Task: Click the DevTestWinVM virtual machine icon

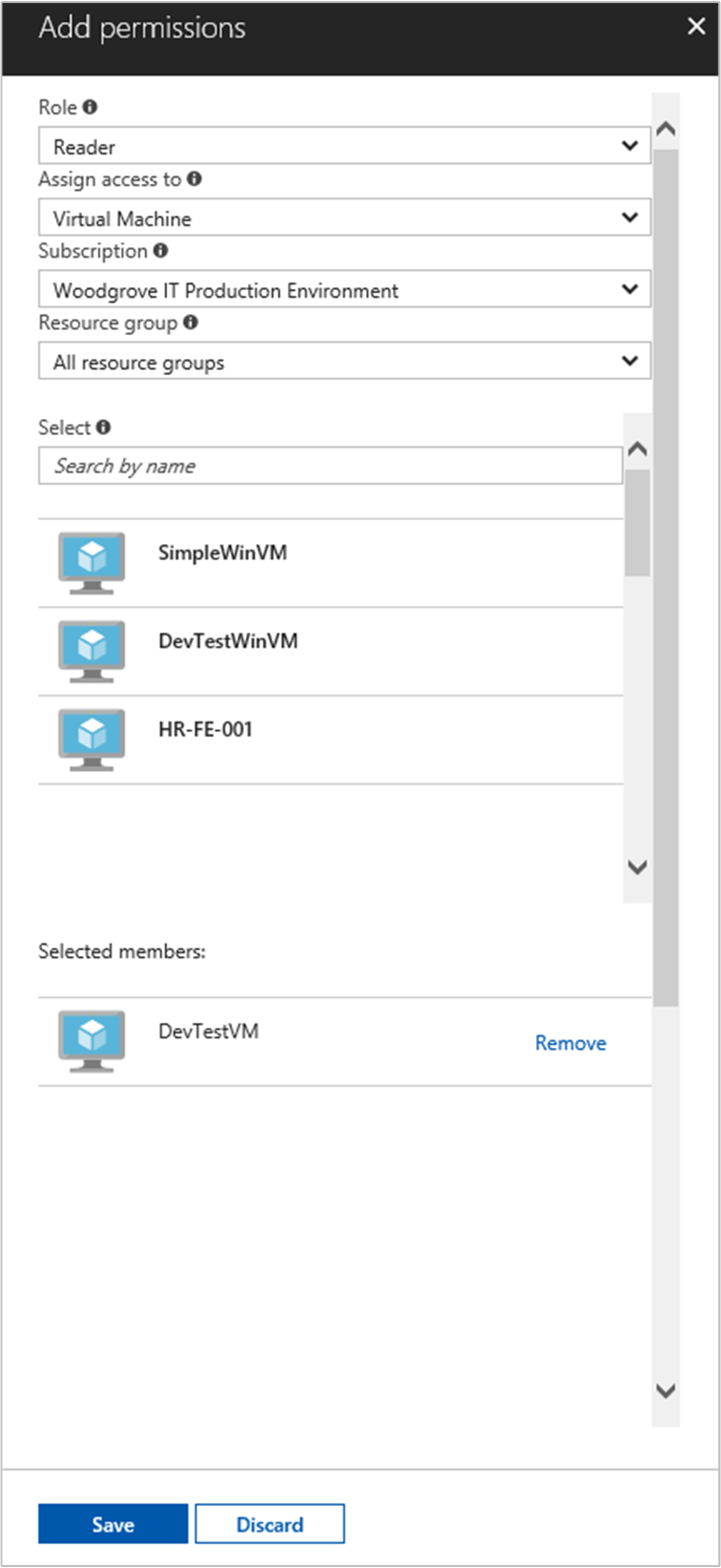Action: tap(92, 651)
